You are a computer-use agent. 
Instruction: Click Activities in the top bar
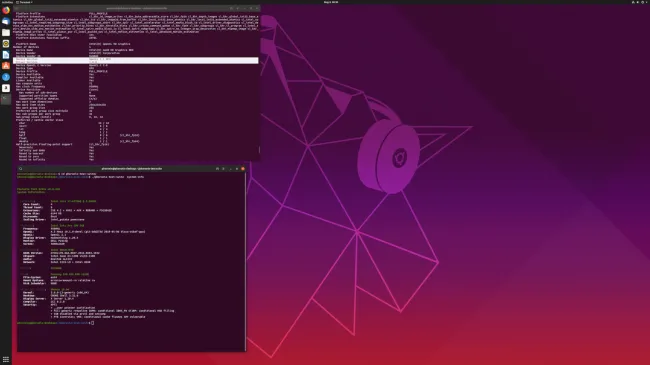coord(7,2)
